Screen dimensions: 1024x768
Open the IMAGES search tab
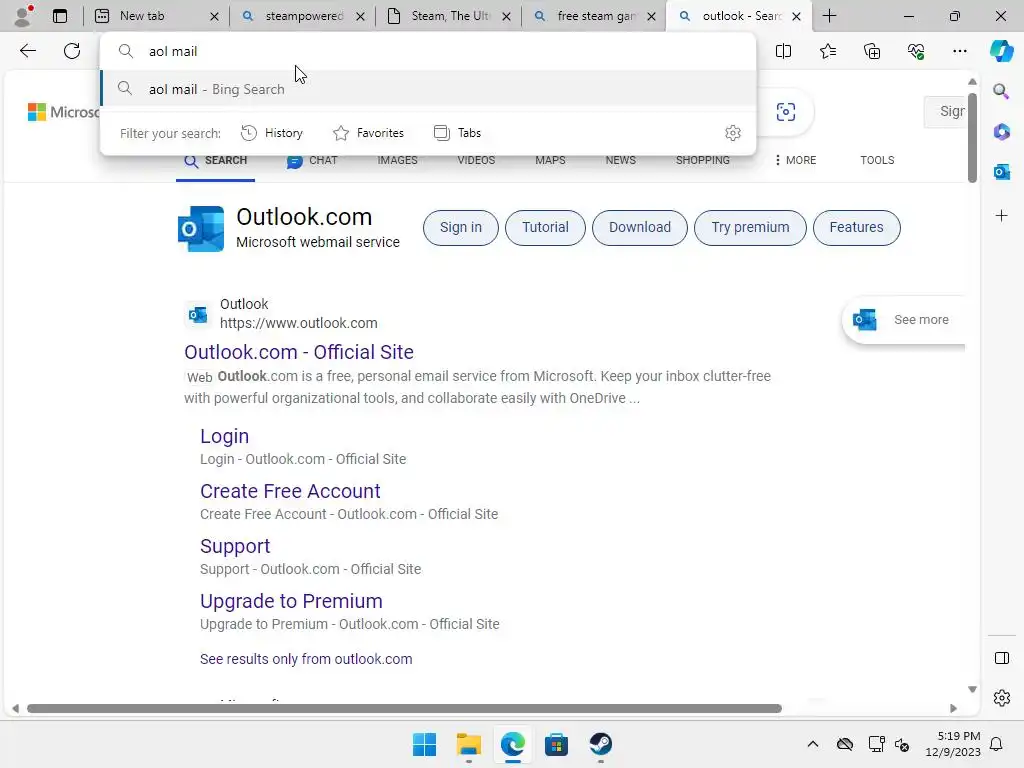(x=397, y=160)
